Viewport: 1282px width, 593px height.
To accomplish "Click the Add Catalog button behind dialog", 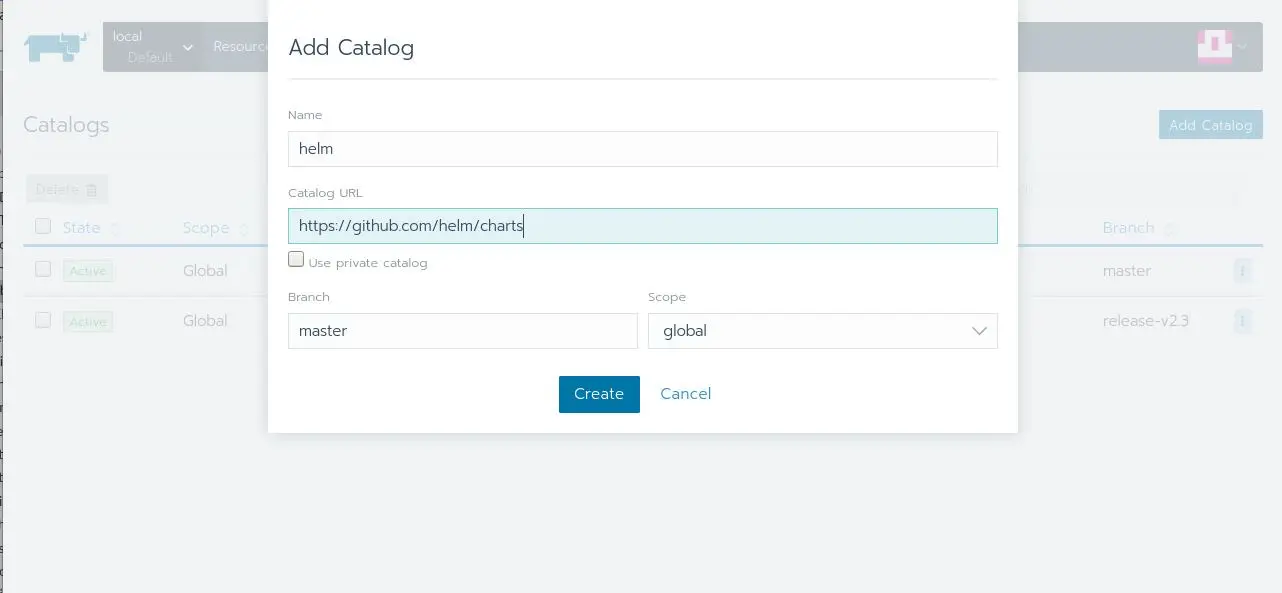I will pyautogui.click(x=1211, y=125).
